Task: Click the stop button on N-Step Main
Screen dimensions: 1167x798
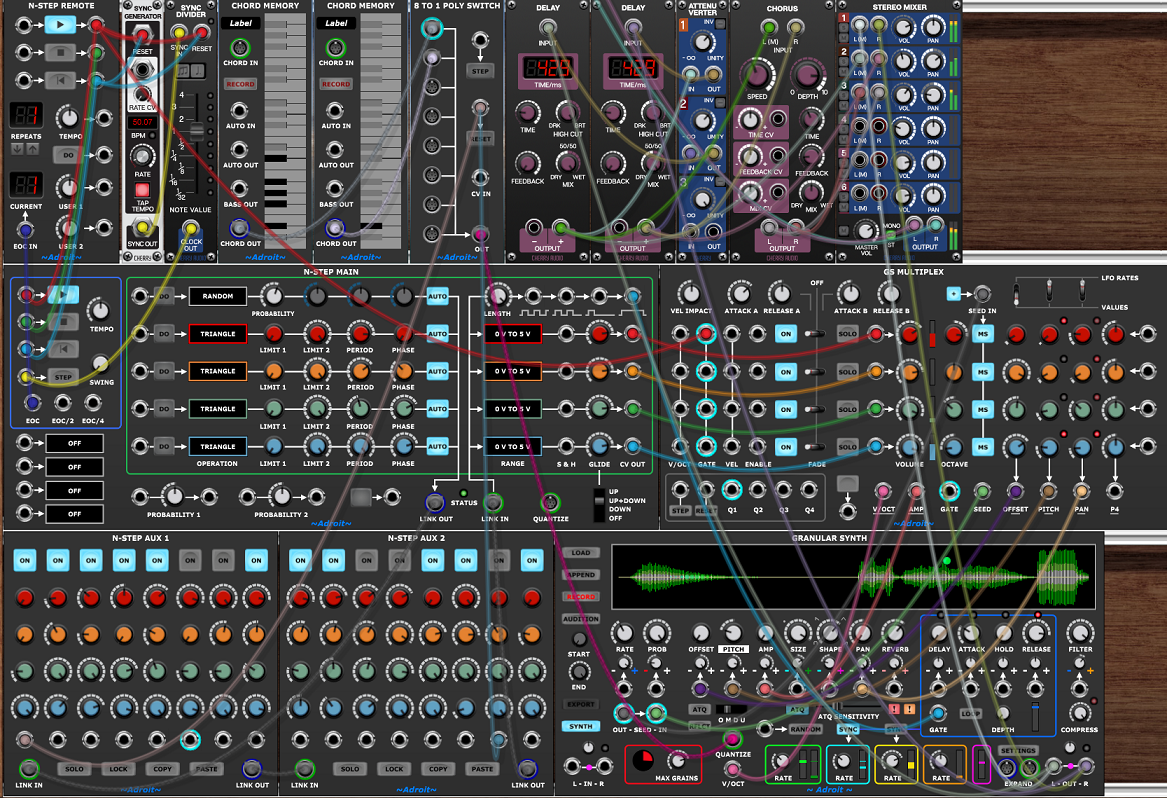Action: (x=63, y=322)
